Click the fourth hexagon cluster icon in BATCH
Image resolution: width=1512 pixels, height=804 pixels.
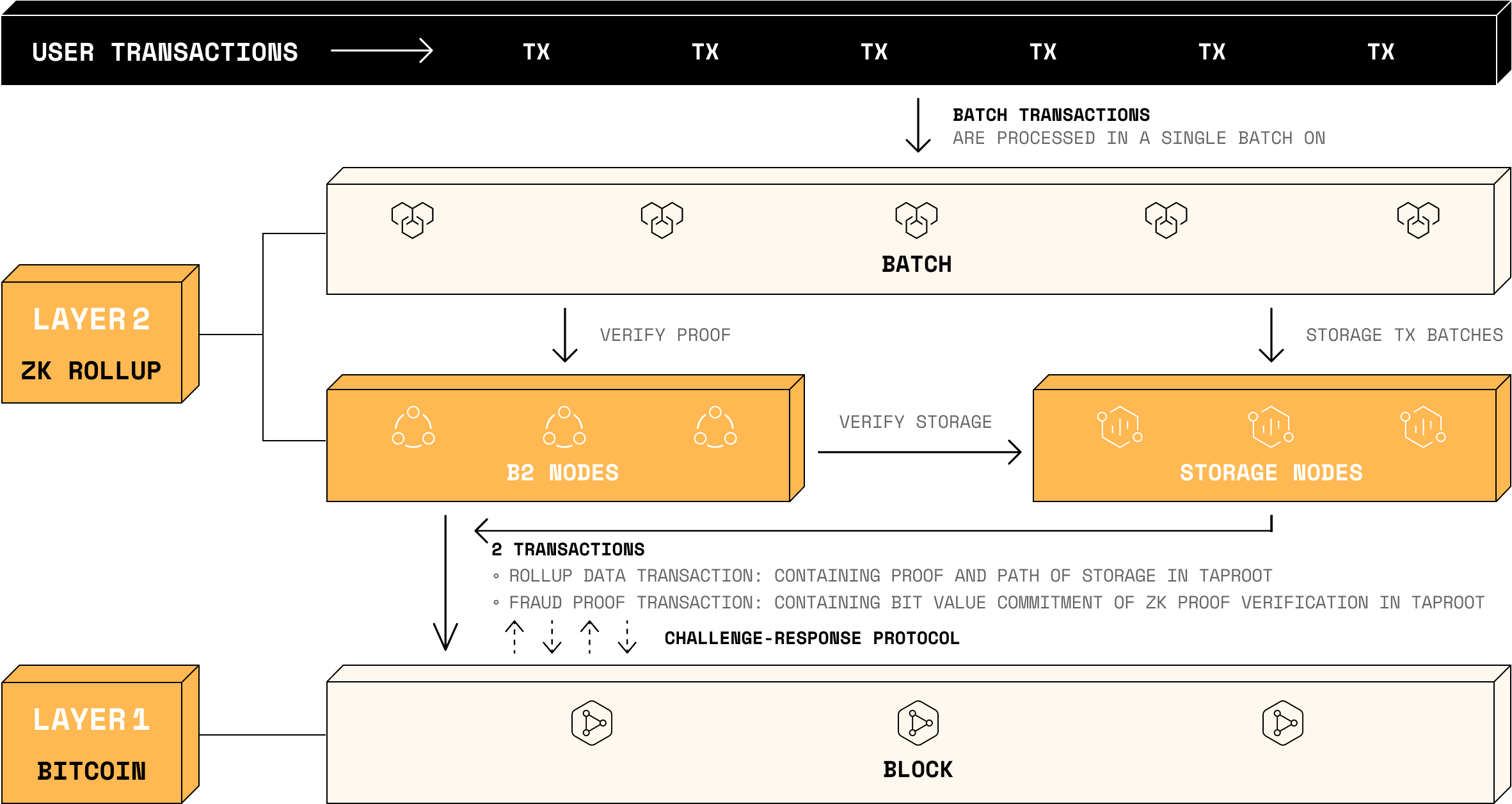coord(1166,220)
